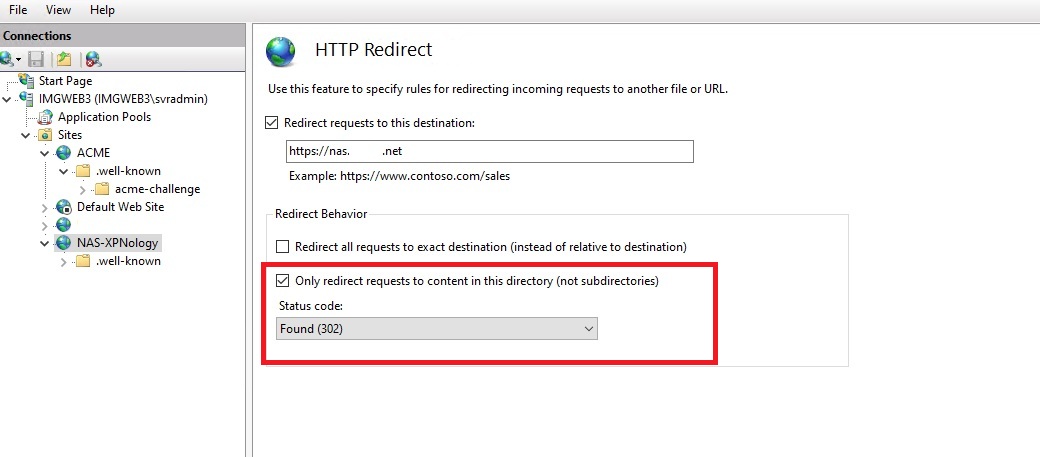Open the Help menu
The width and height of the screenshot is (1040, 457).
tap(102, 10)
